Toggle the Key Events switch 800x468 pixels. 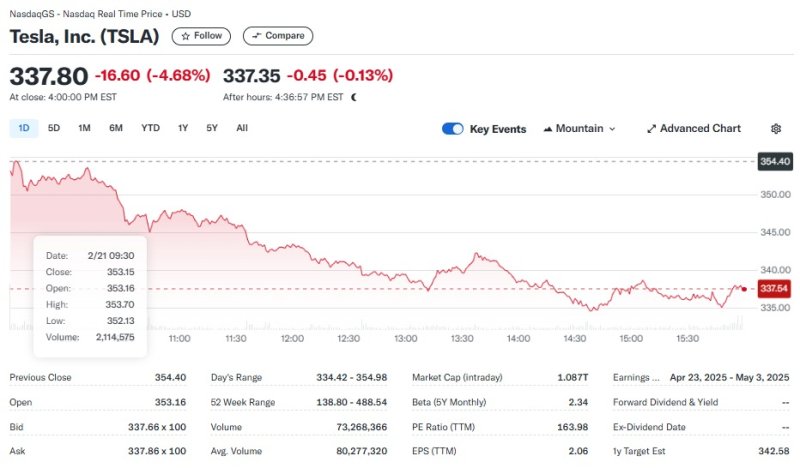pos(452,129)
